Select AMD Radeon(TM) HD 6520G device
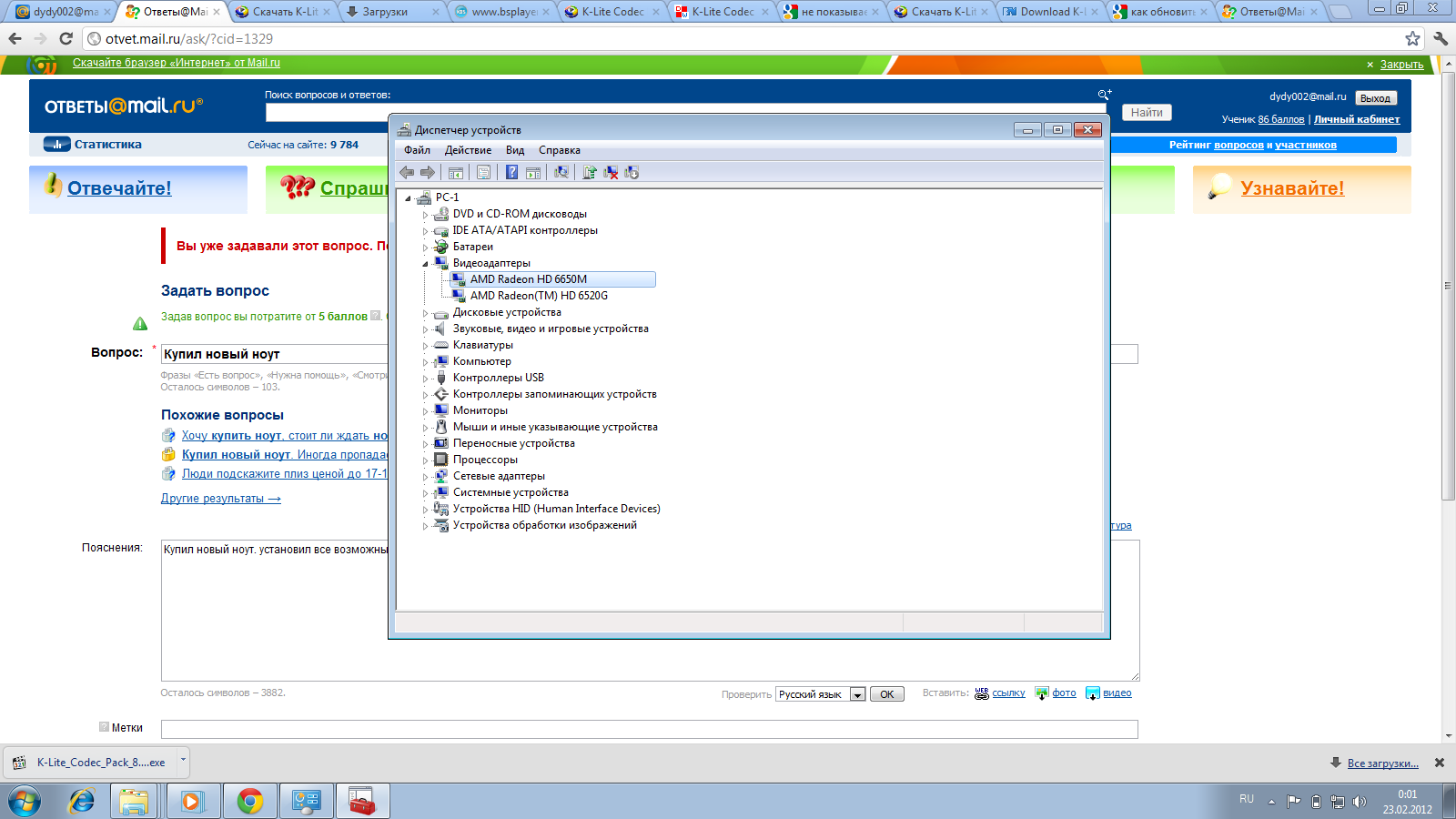1456x819 pixels. [539, 296]
